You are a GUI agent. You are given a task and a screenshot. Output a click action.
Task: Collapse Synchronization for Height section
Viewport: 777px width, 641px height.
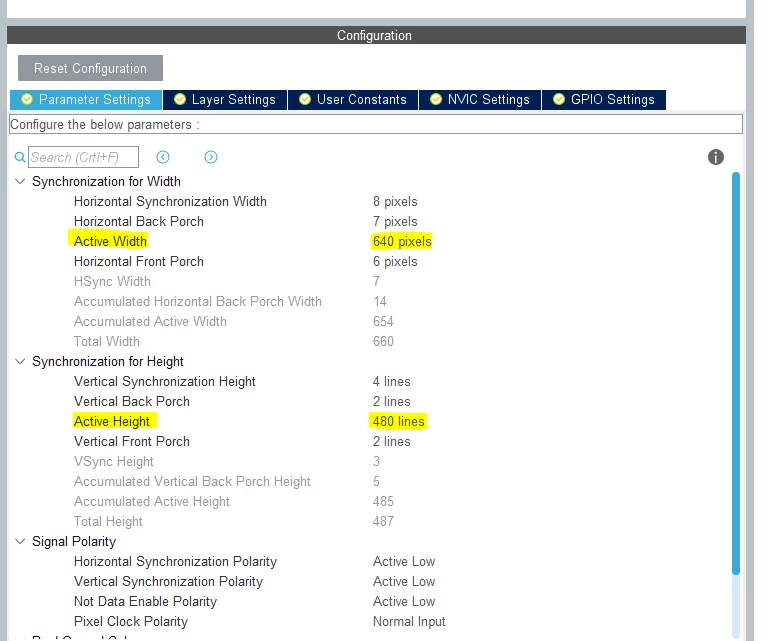coord(20,361)
